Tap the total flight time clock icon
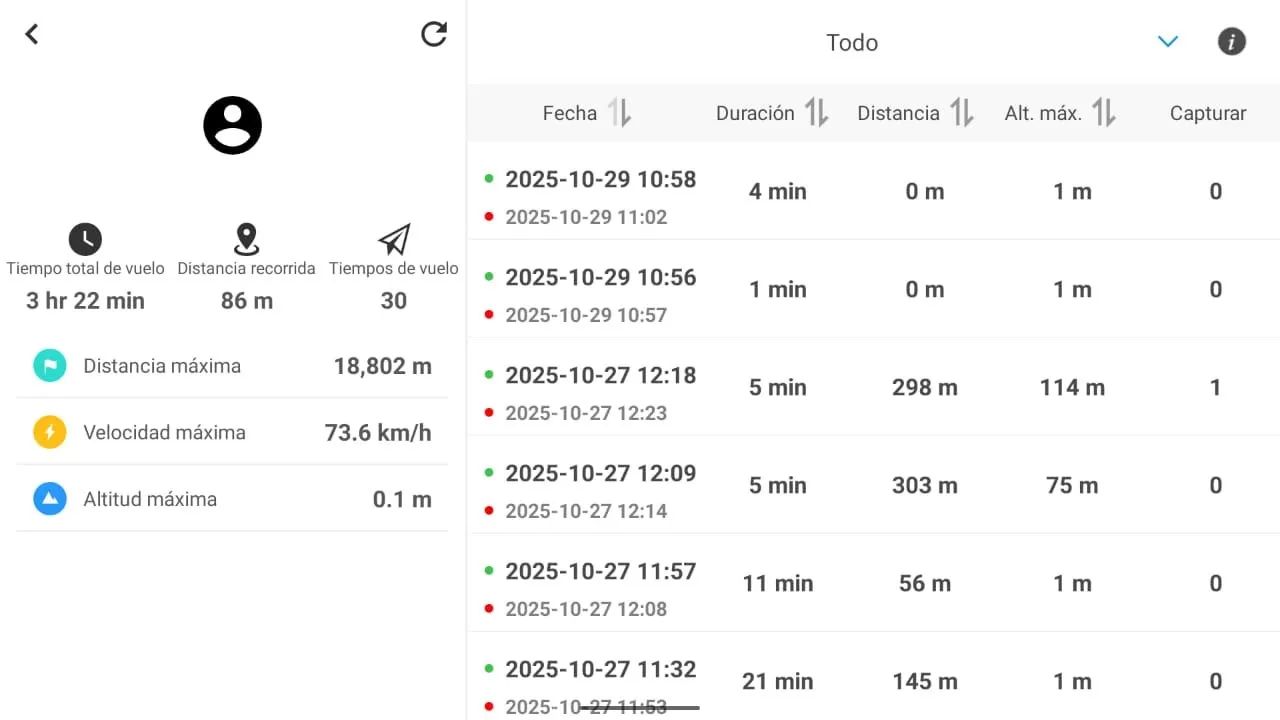Image resolution: width=1280 pixels, height=720 pixels. (x=86, y=239)
